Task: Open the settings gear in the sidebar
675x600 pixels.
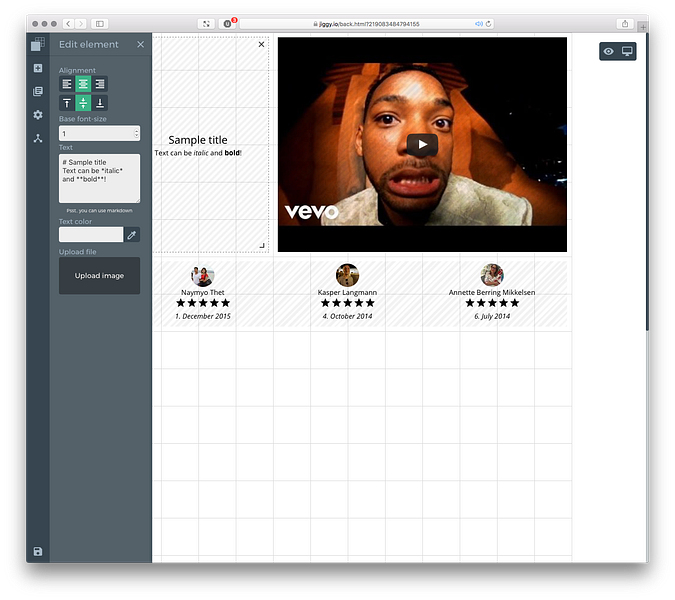Action: point(38,114)
